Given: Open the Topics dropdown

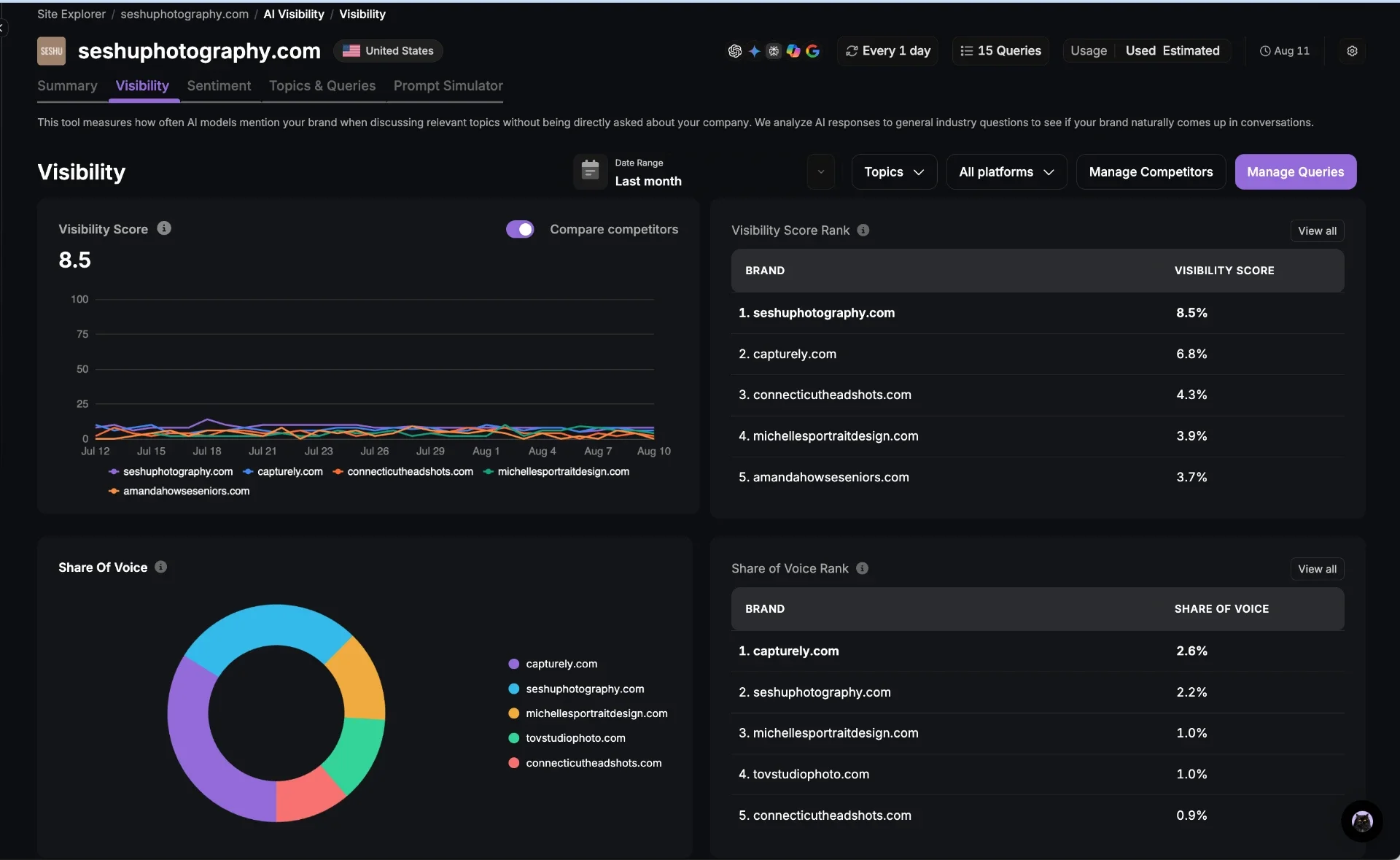Looking at the screenshot, I should click(894, 172).
